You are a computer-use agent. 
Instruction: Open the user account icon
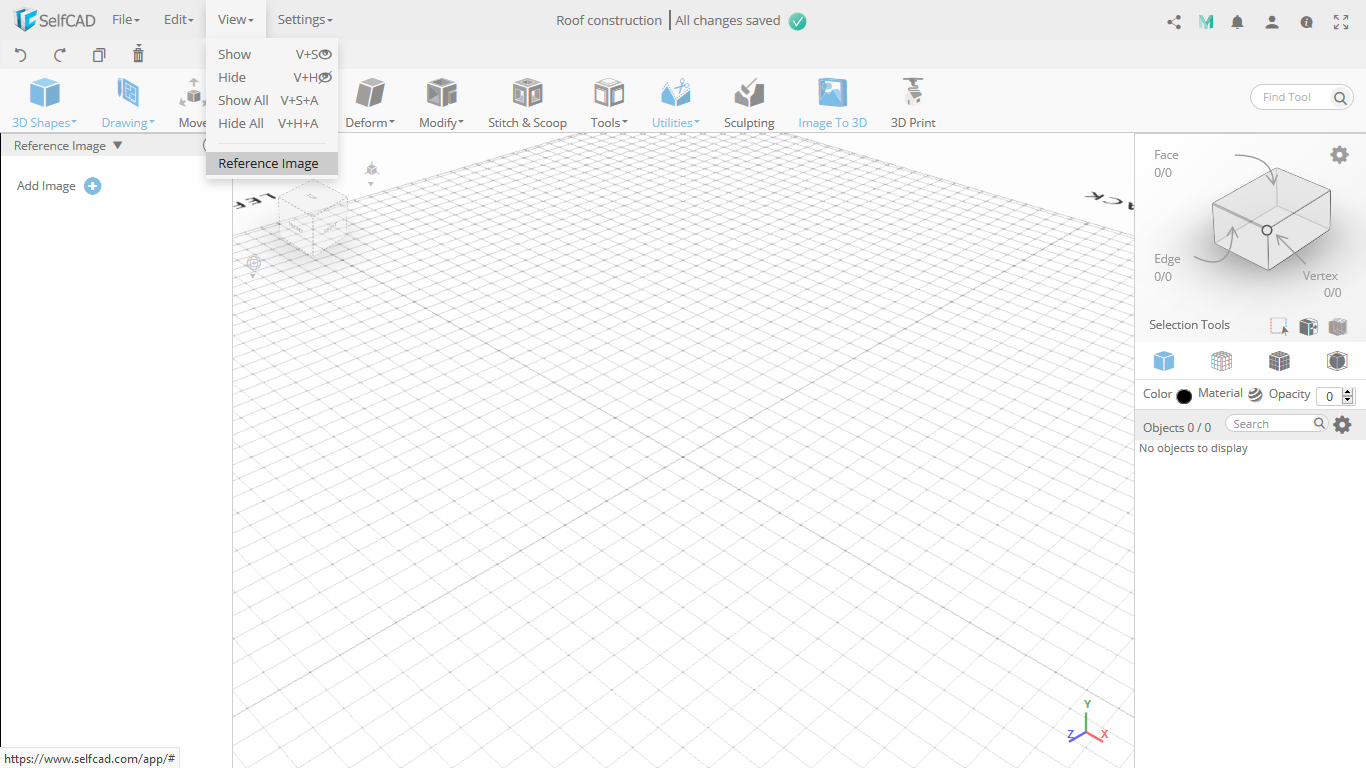click(1272, 21)
